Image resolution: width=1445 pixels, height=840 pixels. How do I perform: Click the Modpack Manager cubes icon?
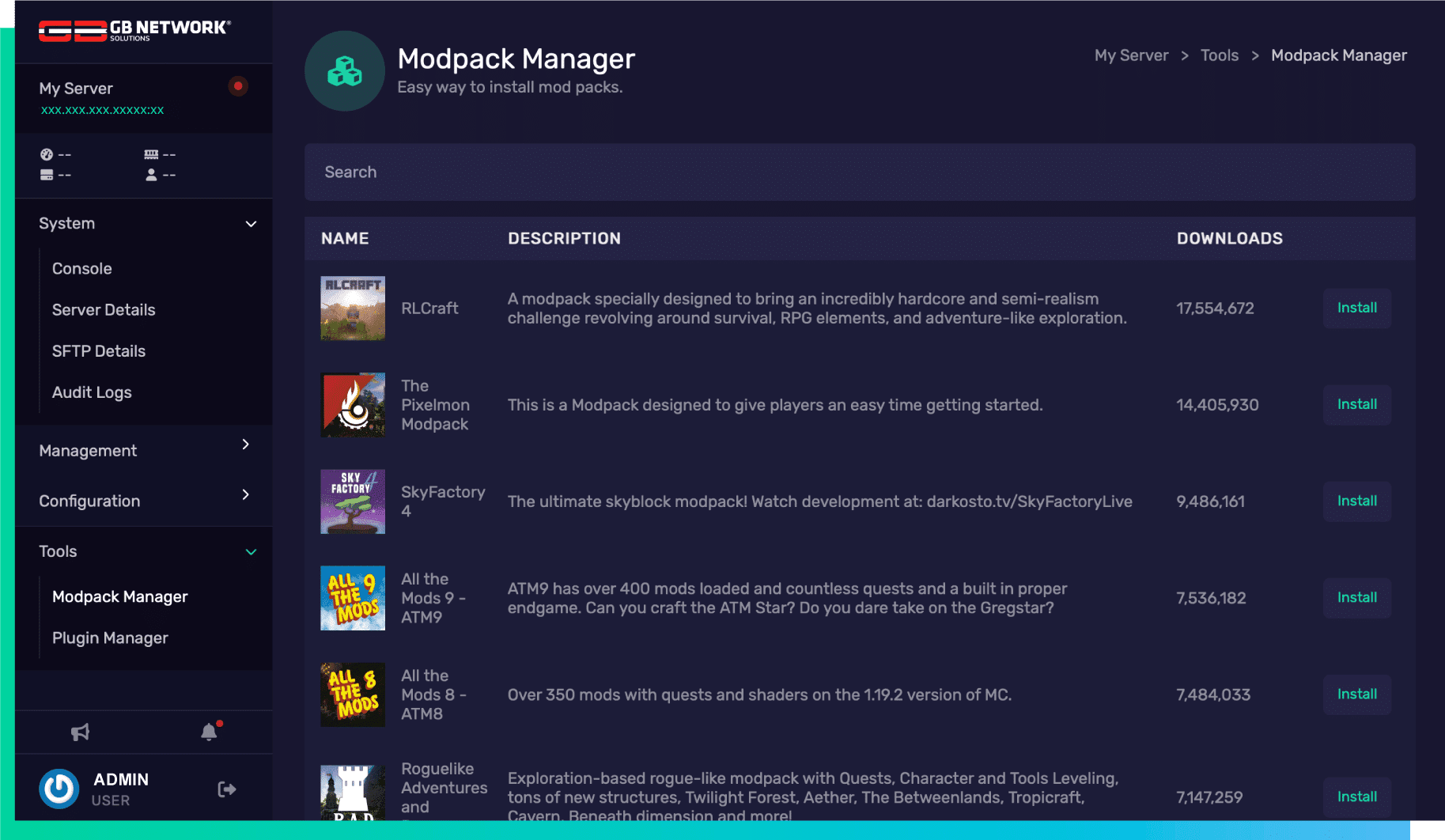(x=345, y=71)
